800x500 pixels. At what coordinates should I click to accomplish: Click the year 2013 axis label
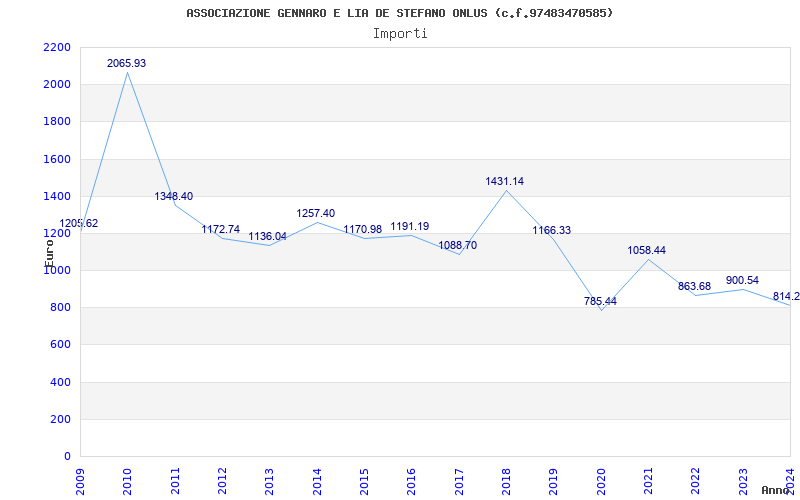click(x=270, y=481)
